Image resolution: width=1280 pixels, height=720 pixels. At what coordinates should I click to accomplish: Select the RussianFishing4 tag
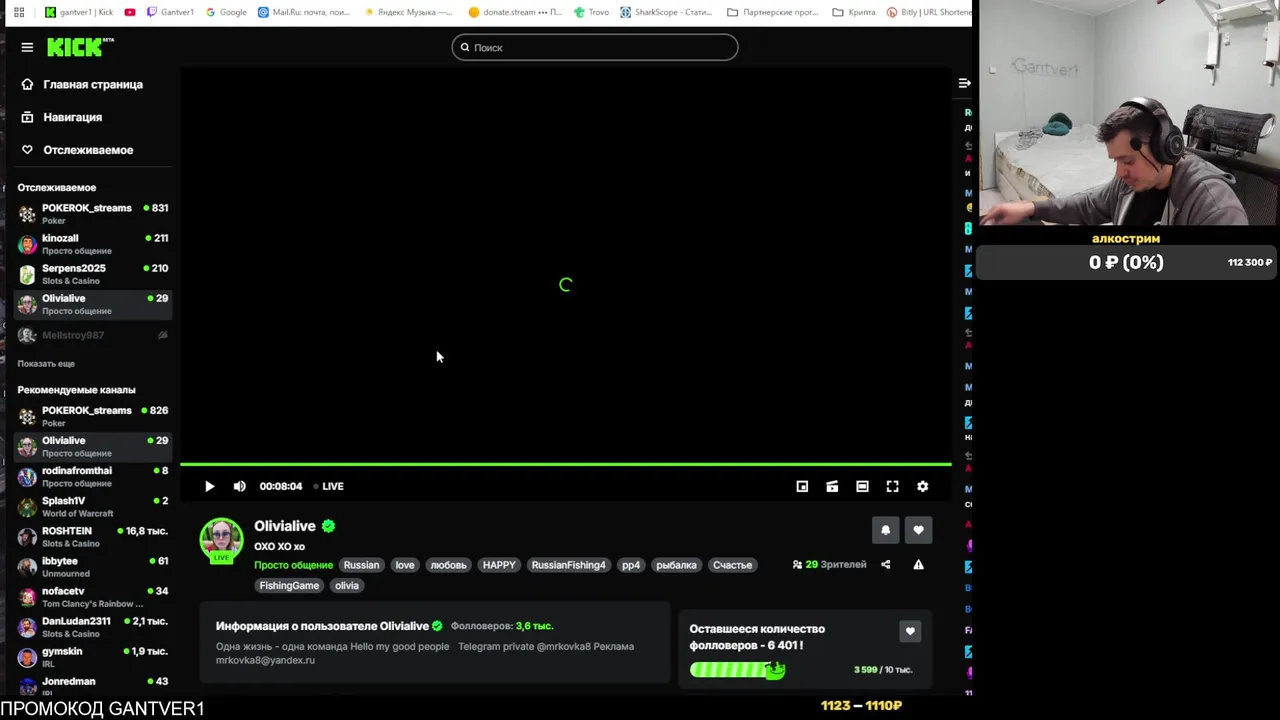tap(568, 565)
